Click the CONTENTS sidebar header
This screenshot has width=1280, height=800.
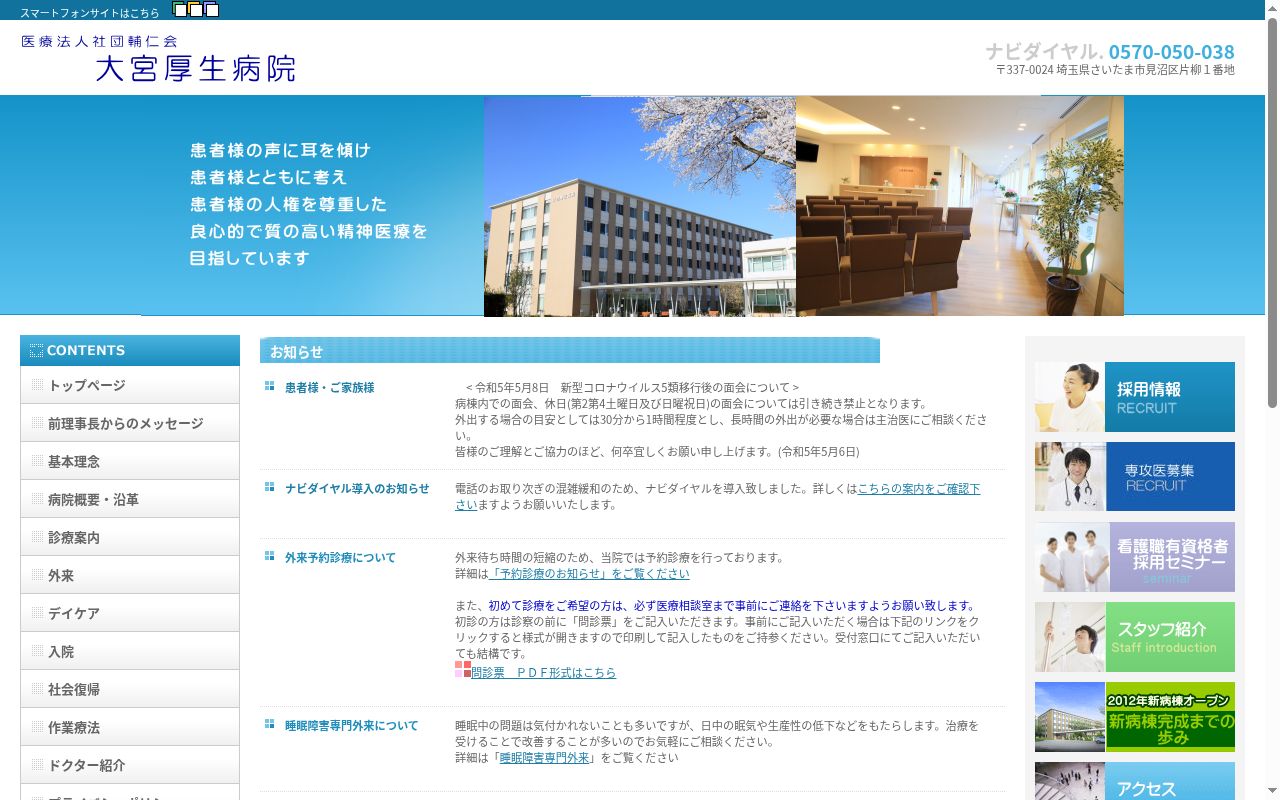point(130,350)
